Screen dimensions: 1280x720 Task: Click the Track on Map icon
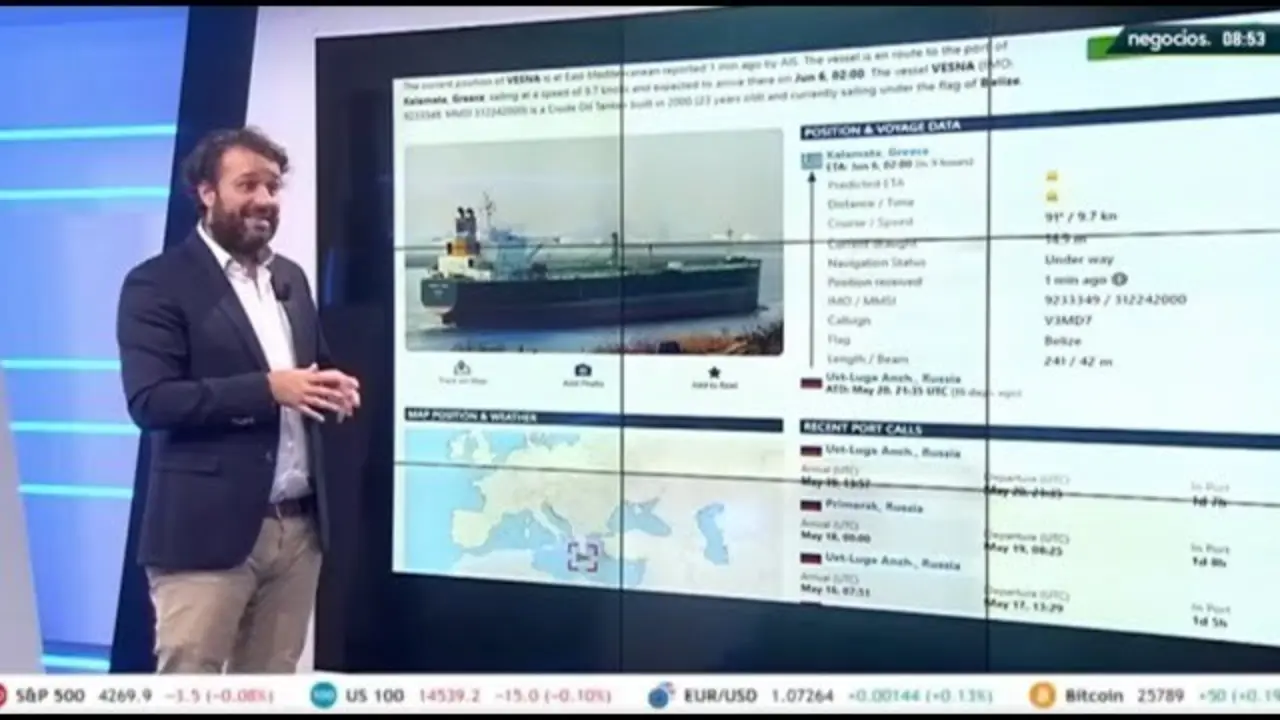(x=462, y=369)
